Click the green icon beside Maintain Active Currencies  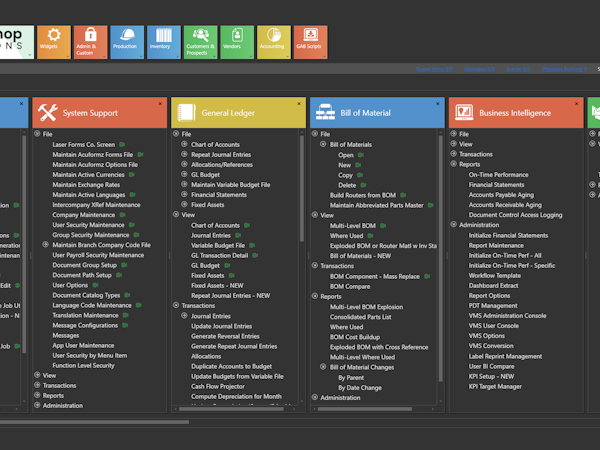tap(132, 175)
